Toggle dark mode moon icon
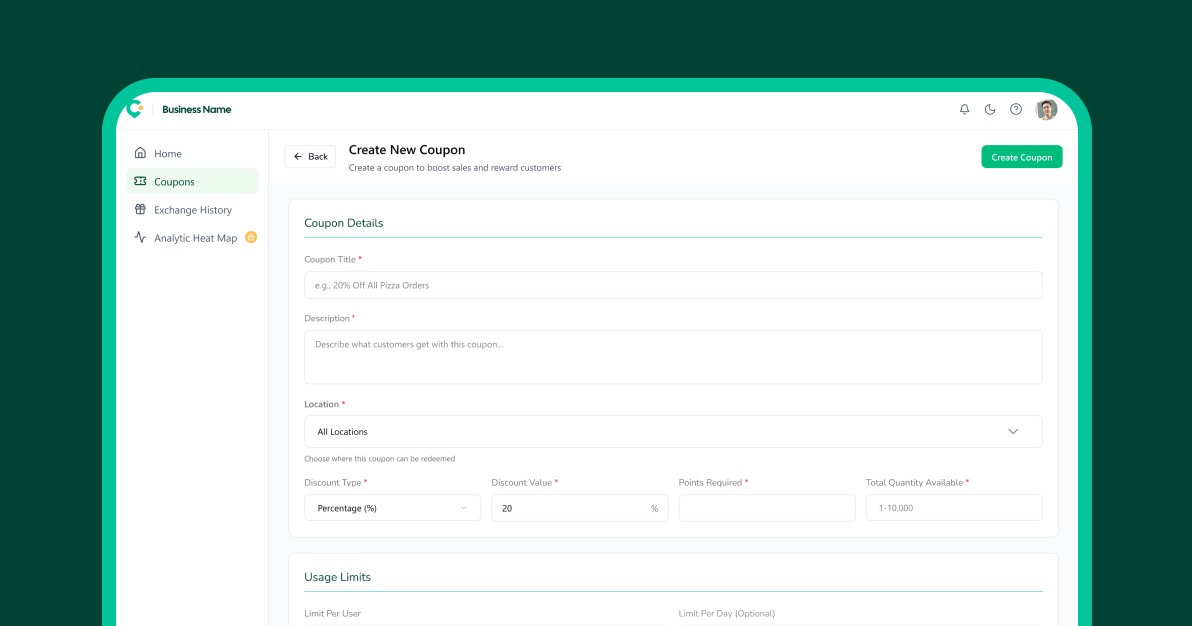 (990, 110)
